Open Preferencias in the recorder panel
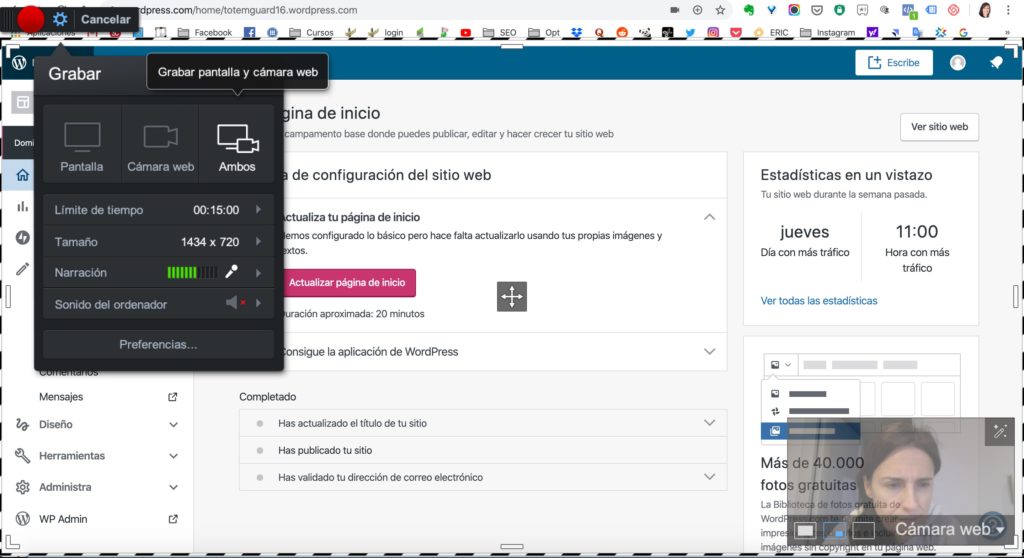 point(158,344)
